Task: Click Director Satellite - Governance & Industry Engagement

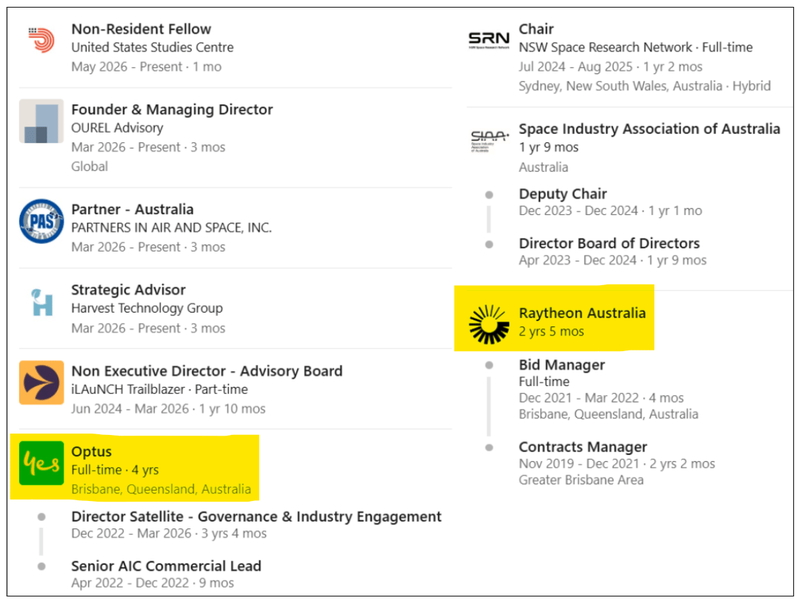Action: tap(256, 517)
